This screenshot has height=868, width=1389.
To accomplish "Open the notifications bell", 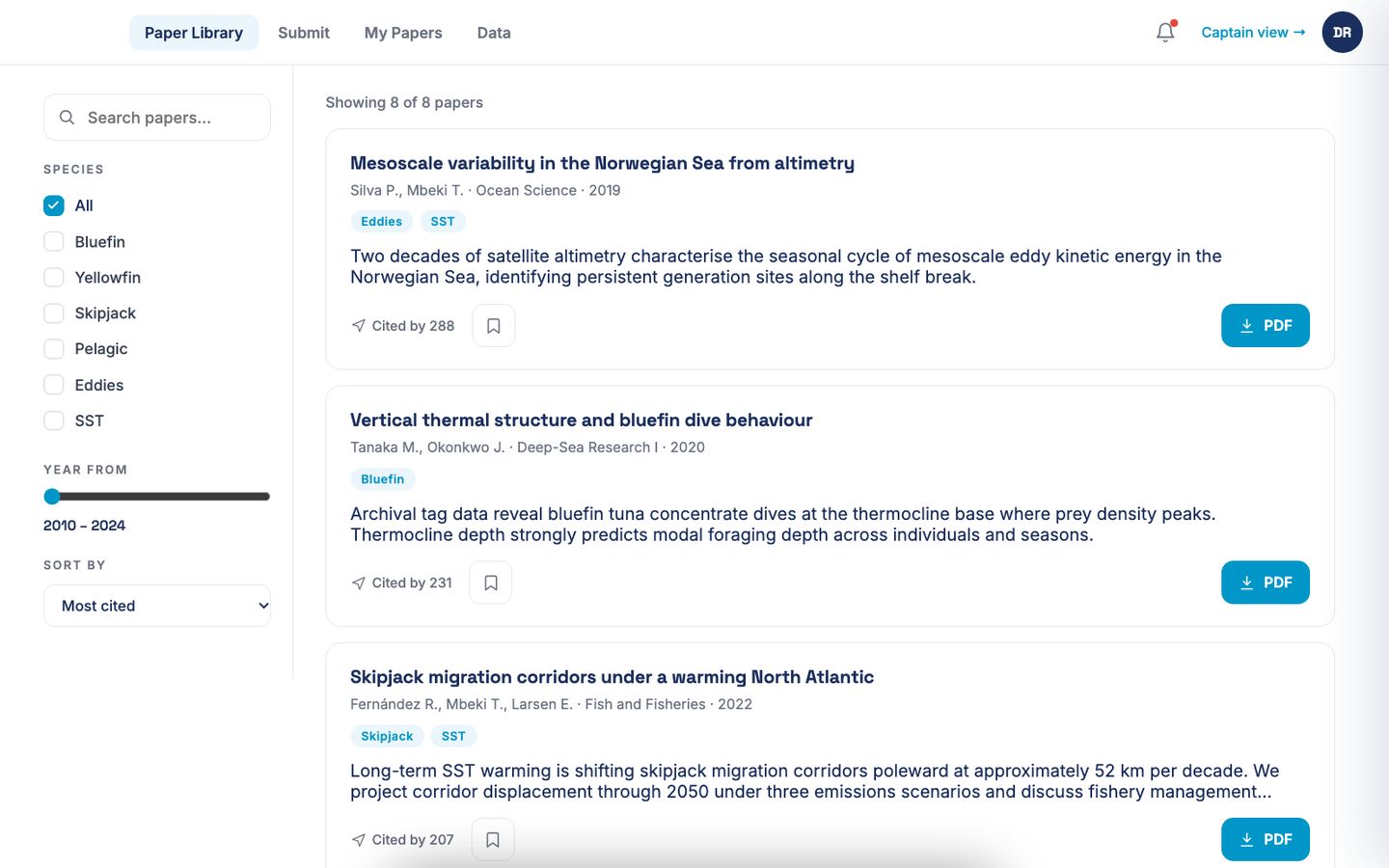I will tap(1165, 32).
